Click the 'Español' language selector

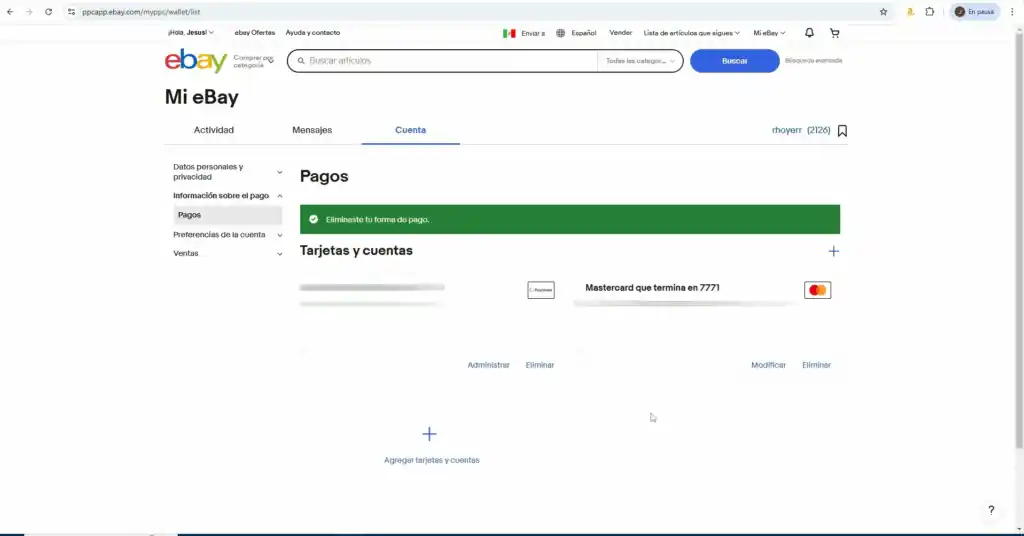[584, 33]
